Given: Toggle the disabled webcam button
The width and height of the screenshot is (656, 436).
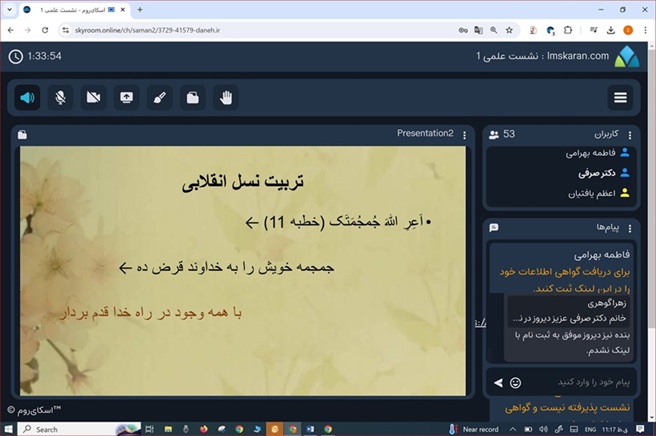Looking at the screenshot, I should pos(93,98).
